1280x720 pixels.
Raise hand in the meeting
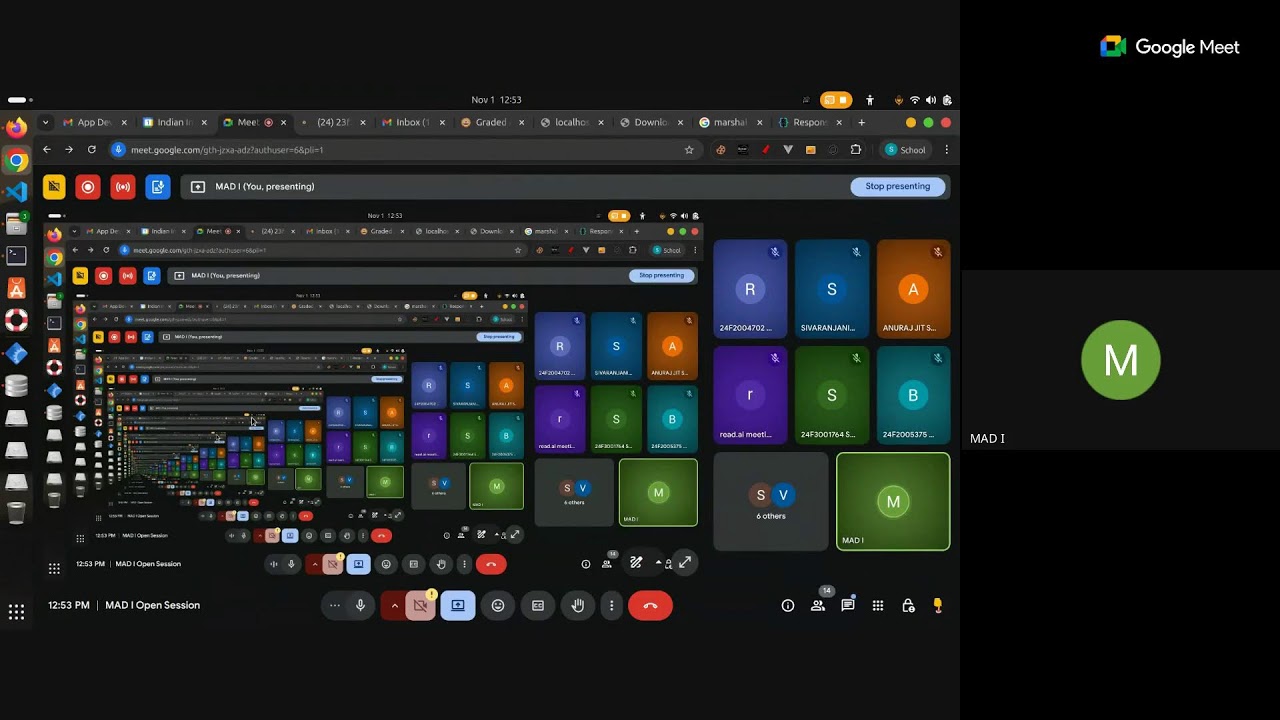coord(578,605)
